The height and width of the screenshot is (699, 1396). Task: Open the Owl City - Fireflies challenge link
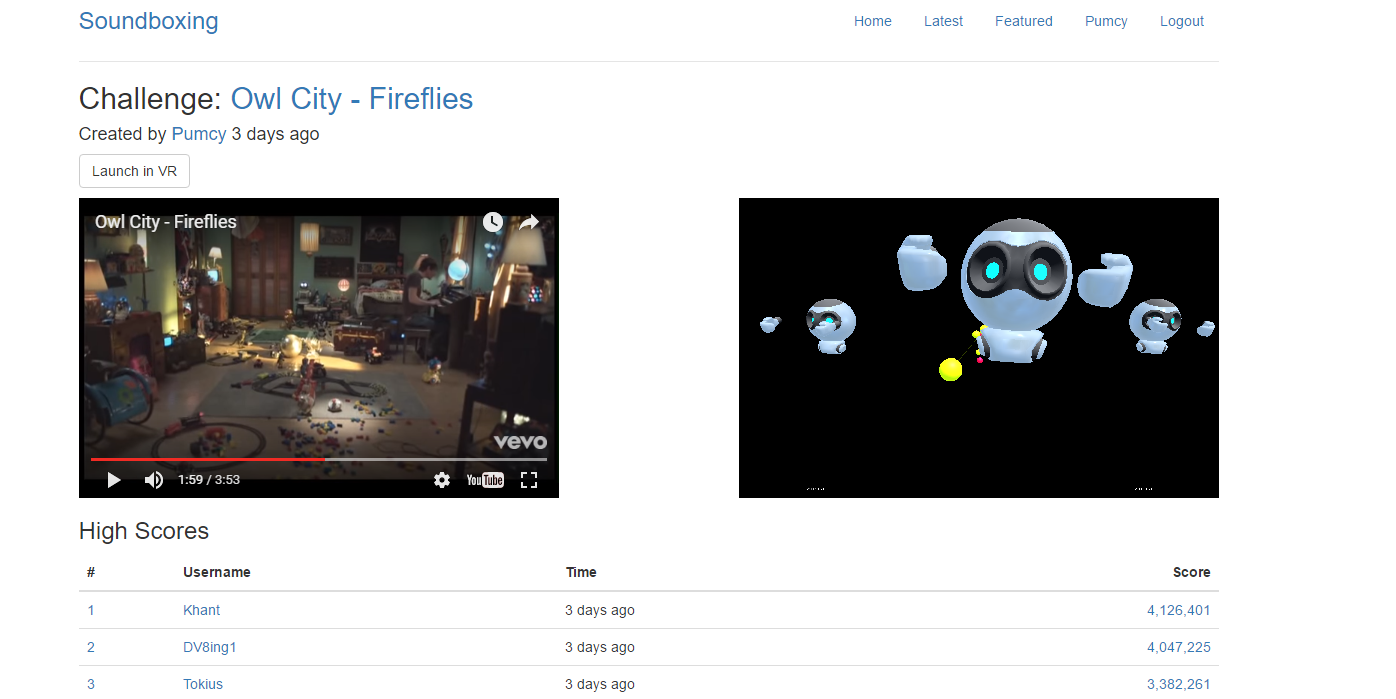point(352,99)
